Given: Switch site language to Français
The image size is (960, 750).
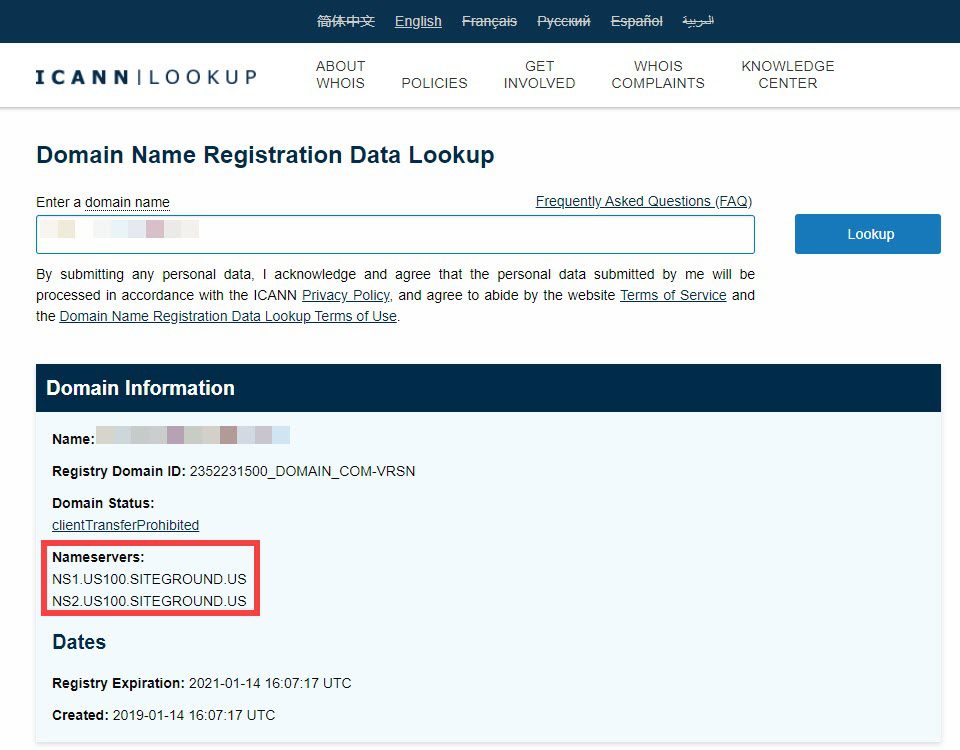Looking at the screenshot, I should (x=489, y=21).
